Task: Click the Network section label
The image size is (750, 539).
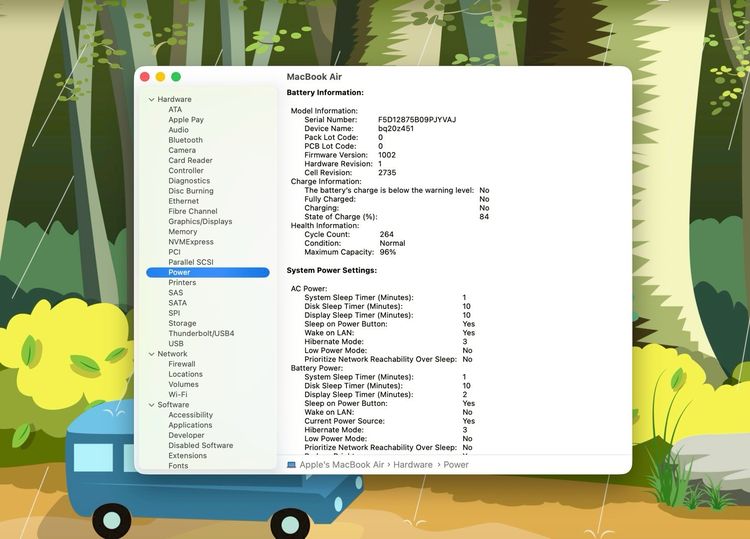Action: [172, 354]
